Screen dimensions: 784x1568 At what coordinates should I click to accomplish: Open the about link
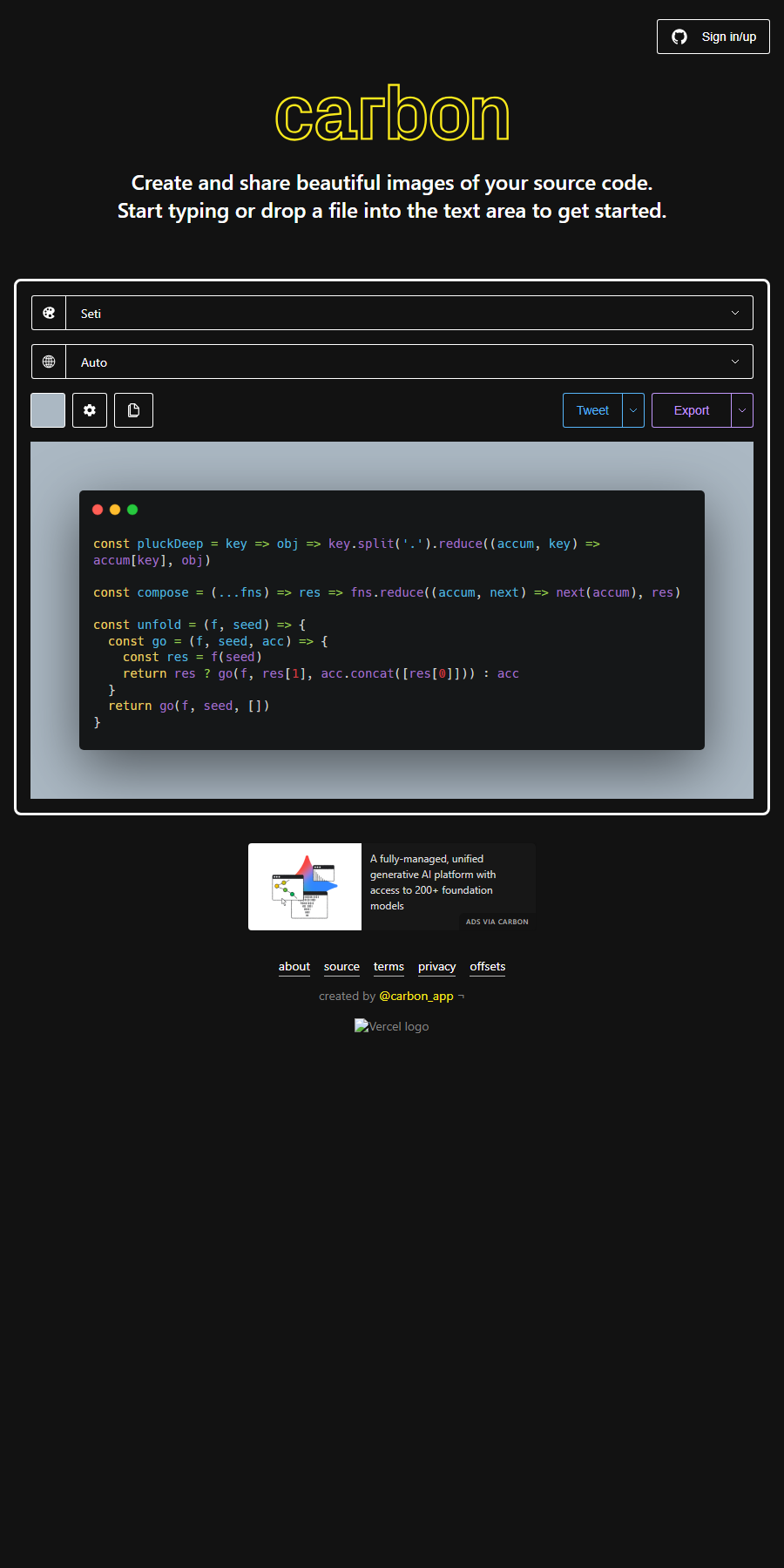294,967
